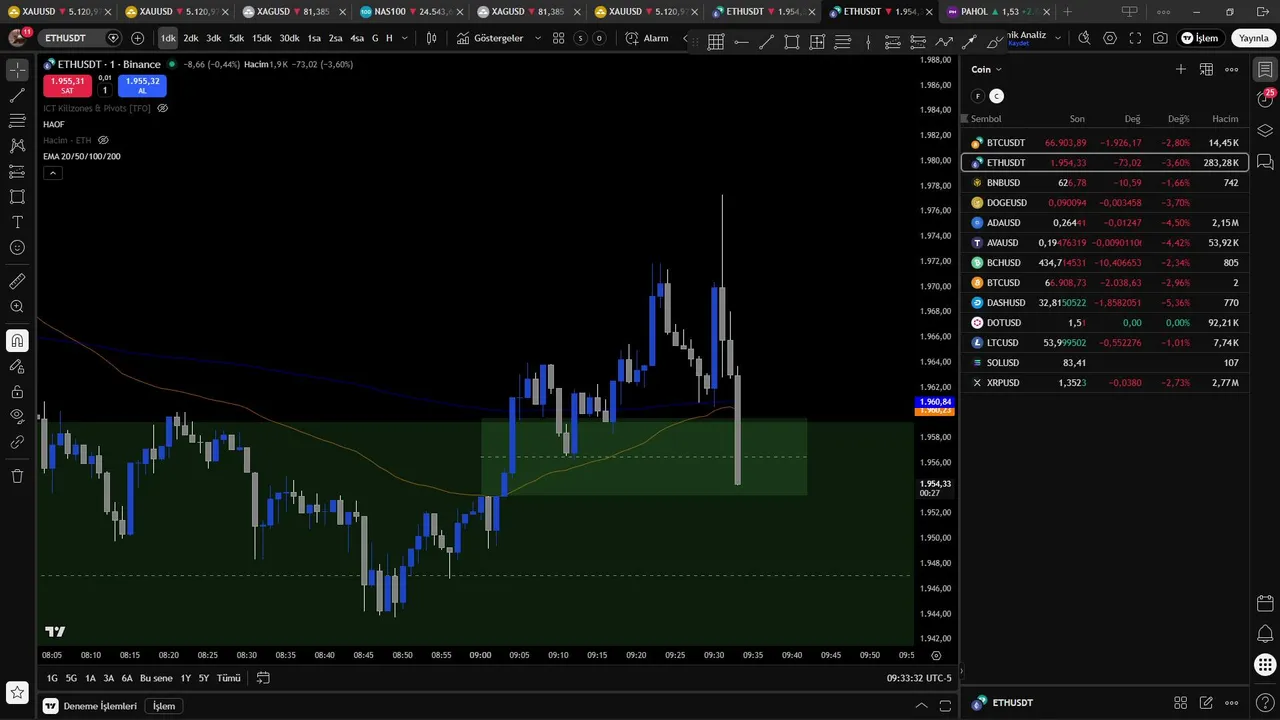The height and width of the screenshot is (720, 1280).
Task: Enter fullscreen mode
Action: point(1135,38)
